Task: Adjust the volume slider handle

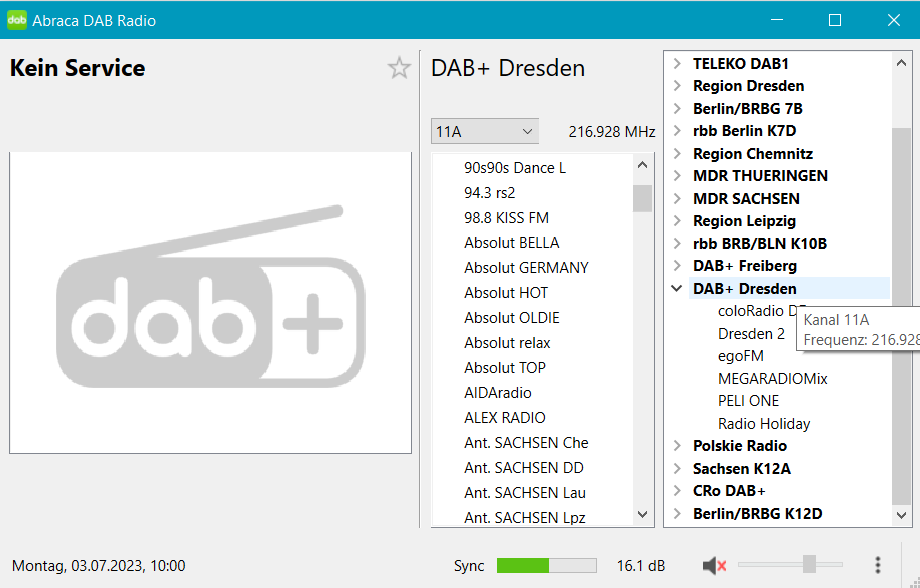Action: click(809, 565)
